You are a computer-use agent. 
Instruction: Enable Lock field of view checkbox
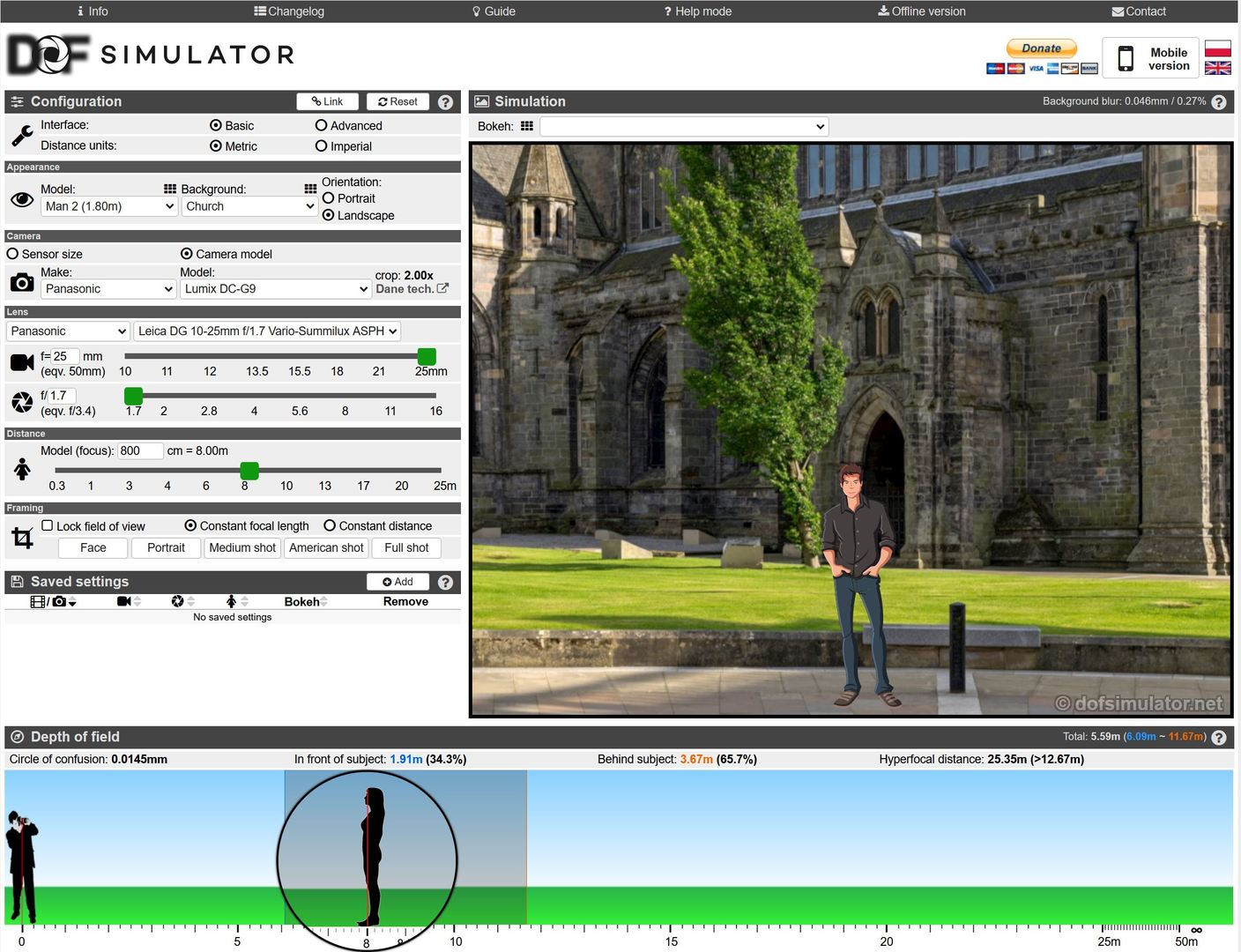pyautogui.click(x=48, y=525)
